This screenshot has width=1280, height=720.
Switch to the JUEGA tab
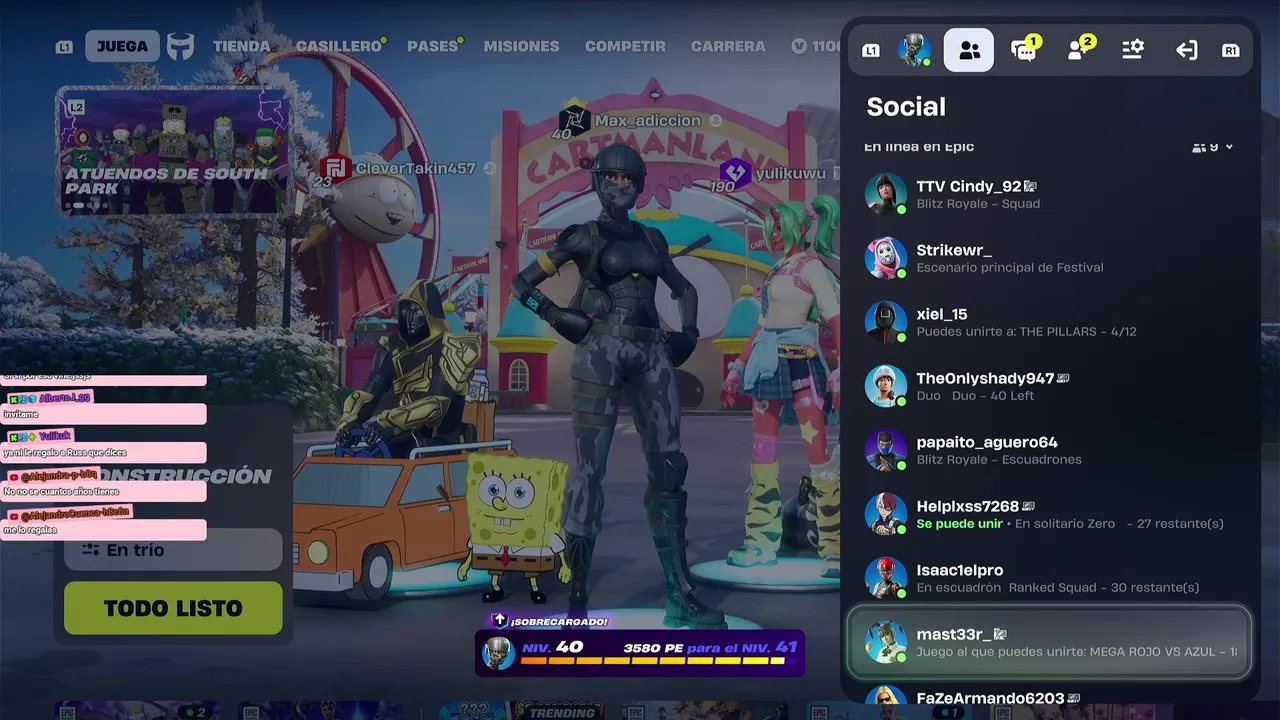coord(122,46)
